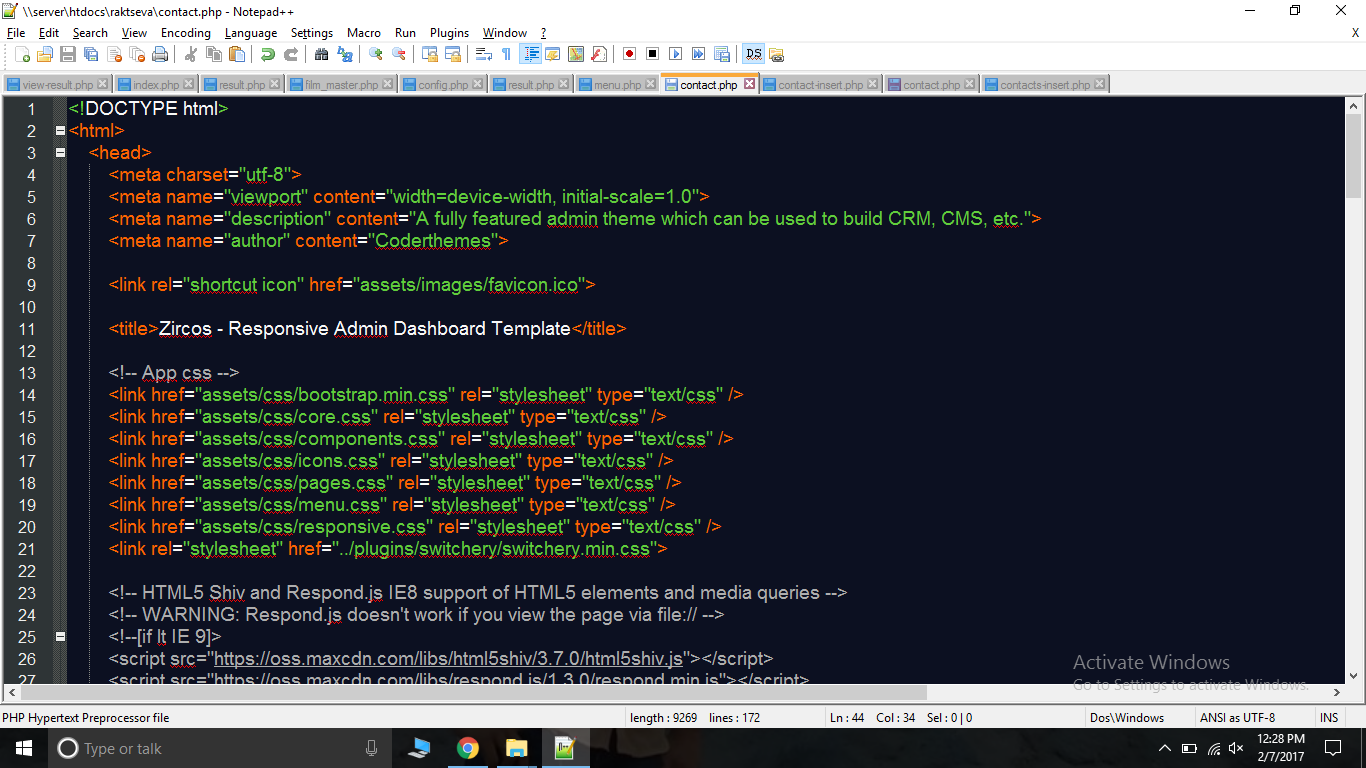1366x768 pixels.
Task: Close the config.php tab with its X
Action: (x=477, y=85)
